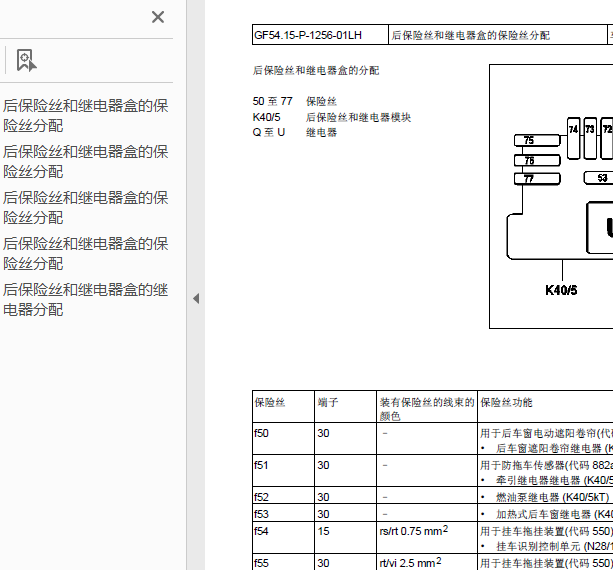The width and height of the screenshot is (613, 570).
Task: Click the K40/5 legend entry text
Action: 267,117
